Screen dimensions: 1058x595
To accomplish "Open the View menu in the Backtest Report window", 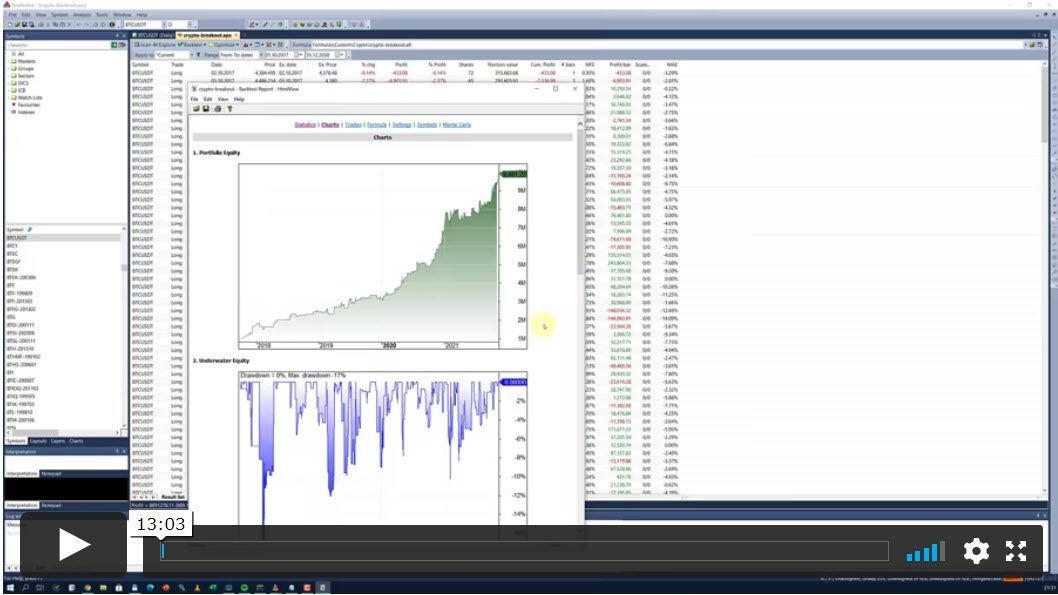I will coord(223,99).
